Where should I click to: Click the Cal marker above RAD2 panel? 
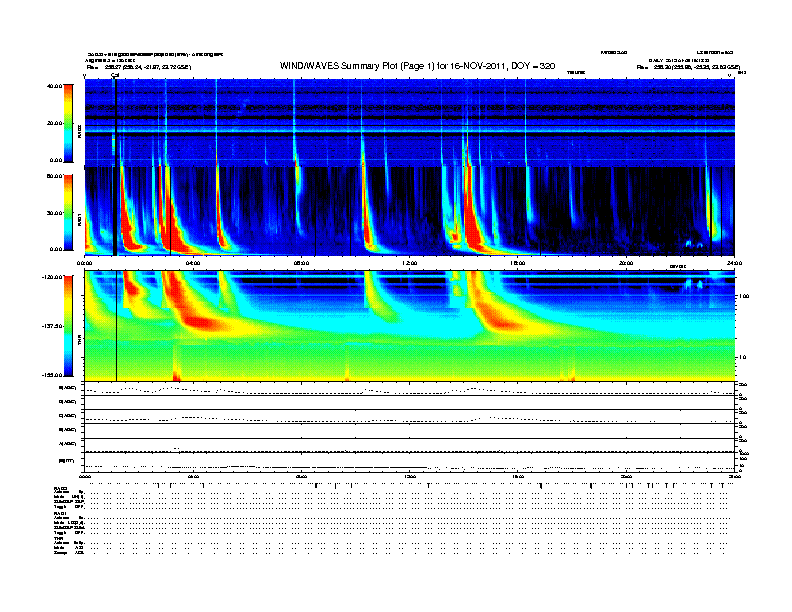(x=115, y=75)
